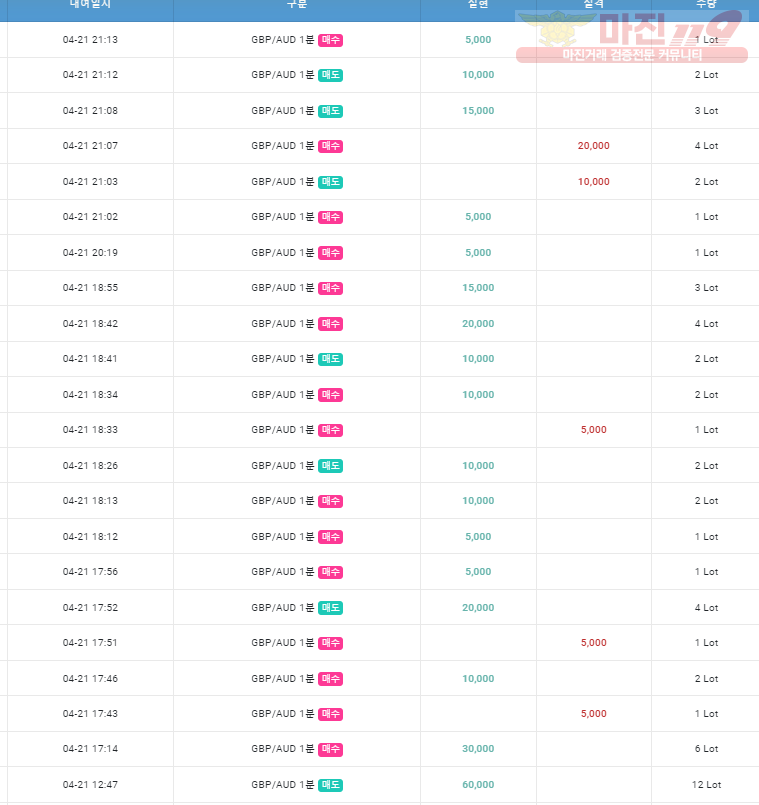Click the 매도 badge in the 04-21 17:52 row
This screenshot has height=805, width=759.
coord(330,608)
